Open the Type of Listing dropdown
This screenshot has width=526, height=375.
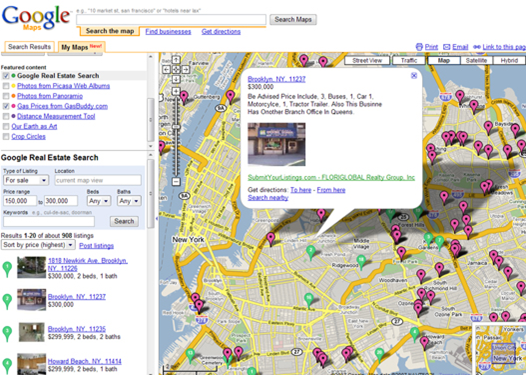(26, 180)
